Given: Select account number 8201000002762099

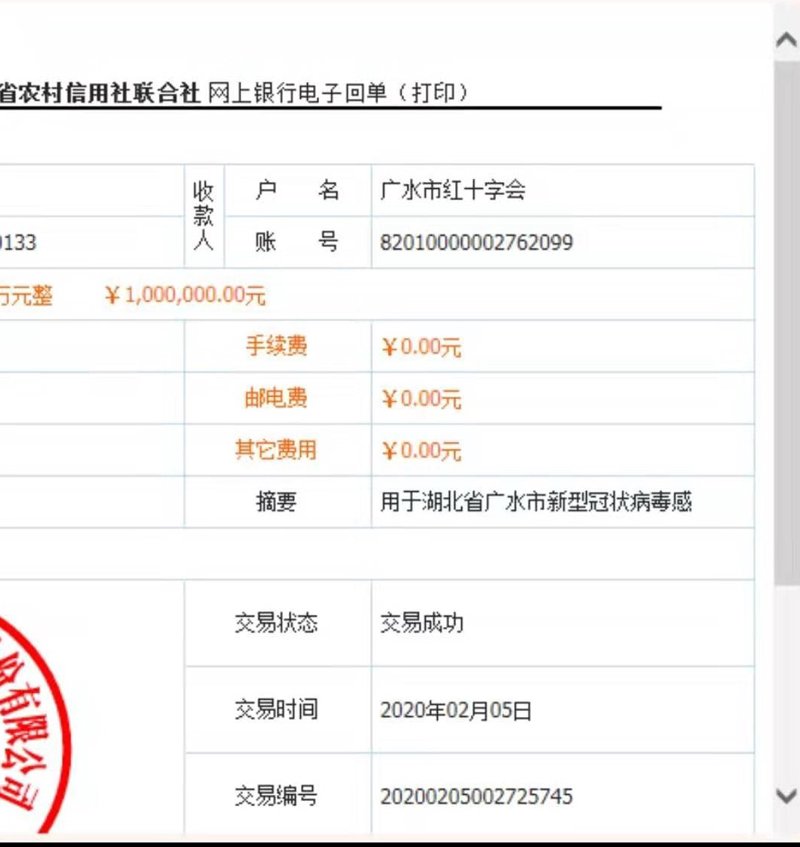Looking at the screenshot, I should 476,242.
